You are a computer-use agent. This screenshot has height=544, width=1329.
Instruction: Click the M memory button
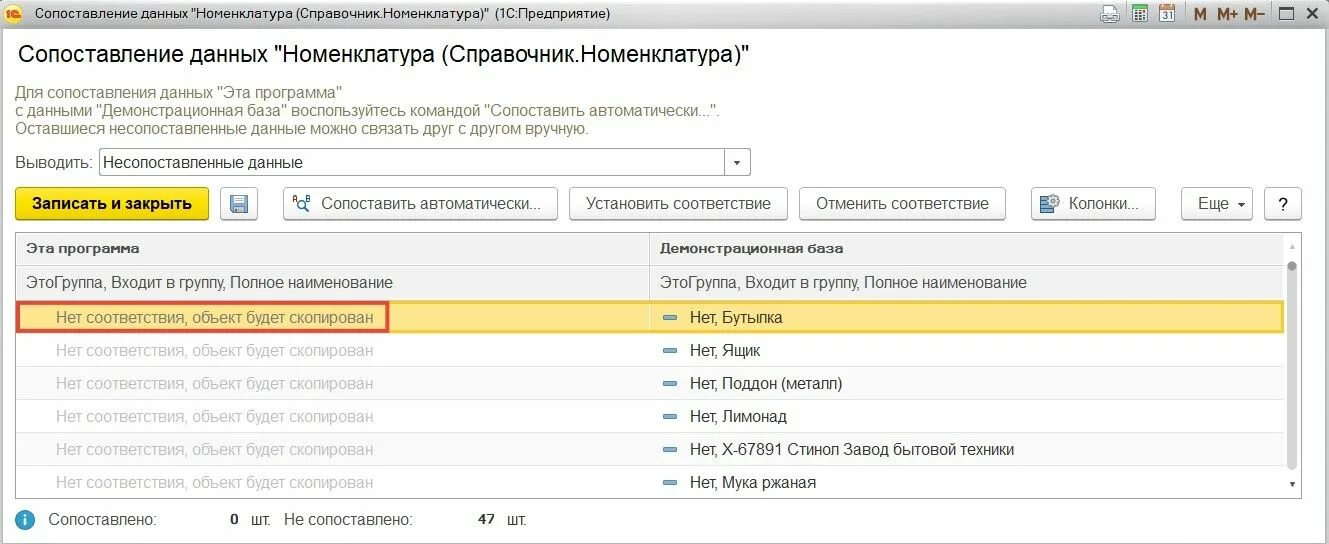1200,14
